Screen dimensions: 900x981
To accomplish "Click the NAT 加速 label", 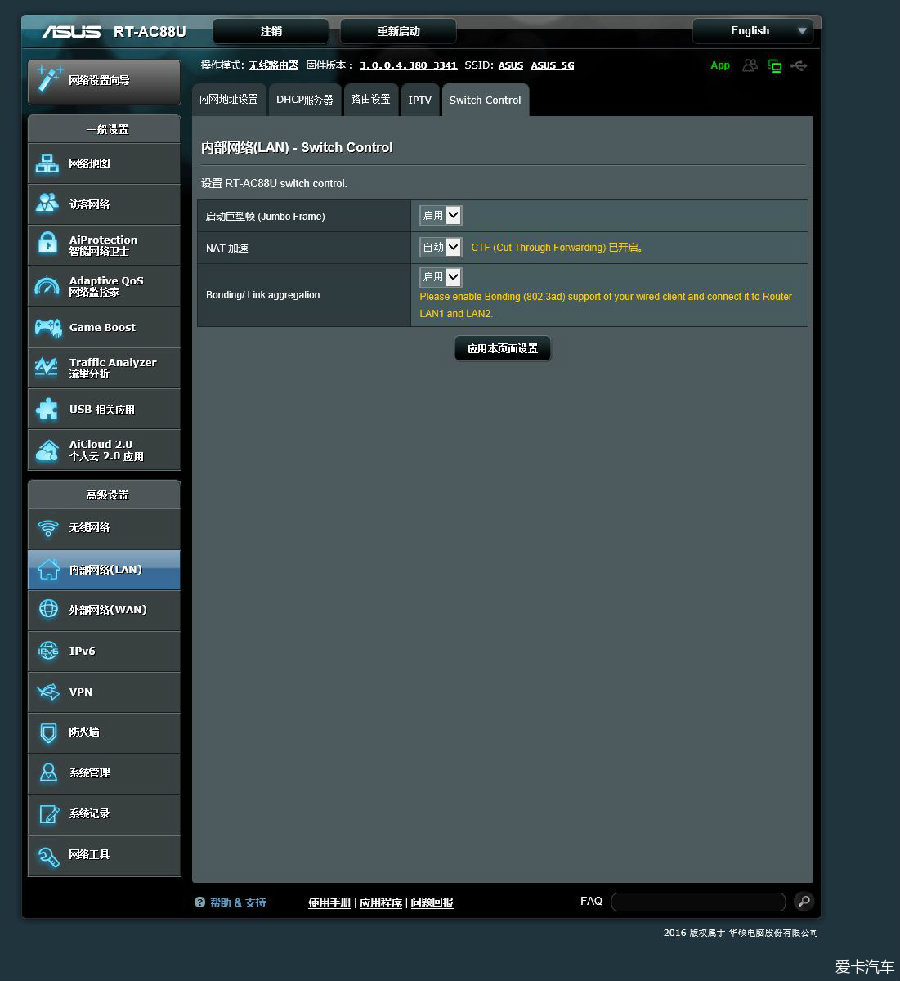I will click(227, 248).
